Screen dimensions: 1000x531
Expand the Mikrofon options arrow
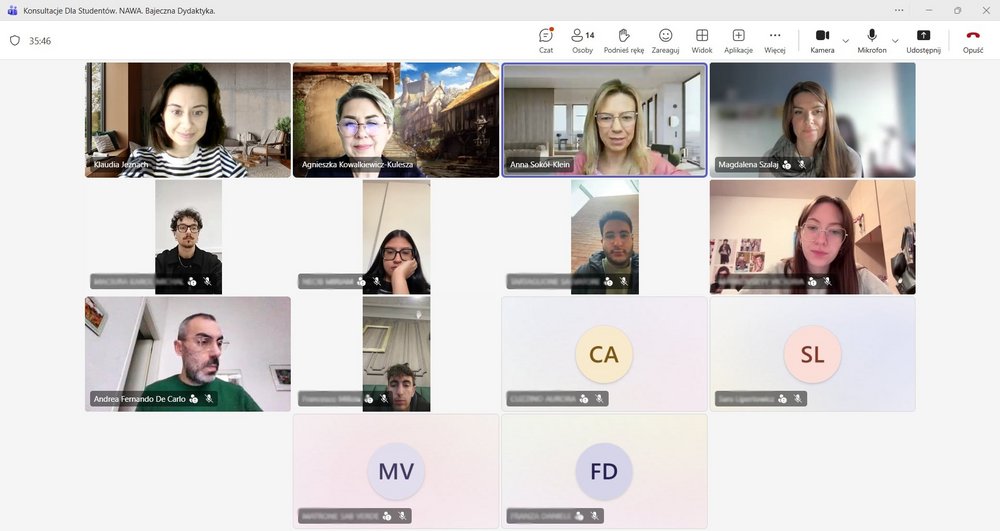[x=895, y=41]
